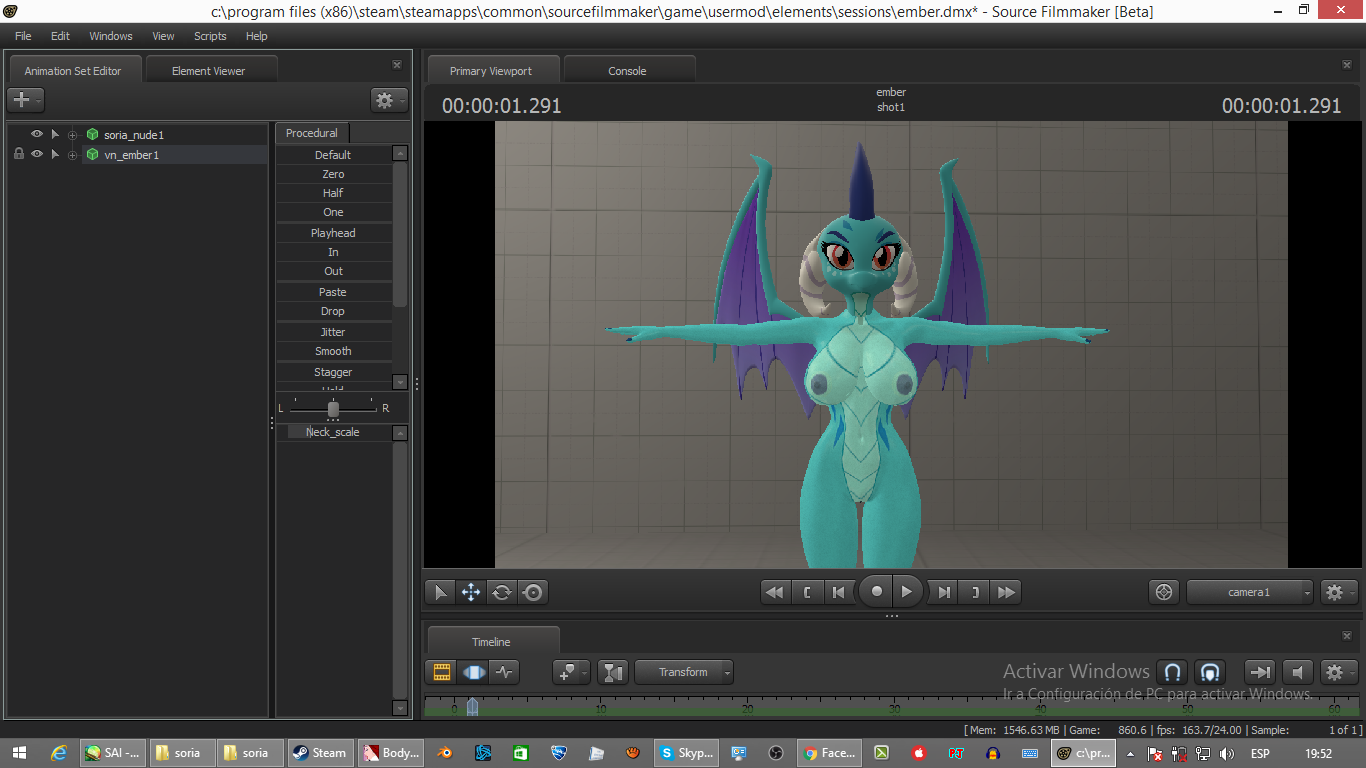Step forward one frame
This screenshot has width=1366, height=768.
944,592
